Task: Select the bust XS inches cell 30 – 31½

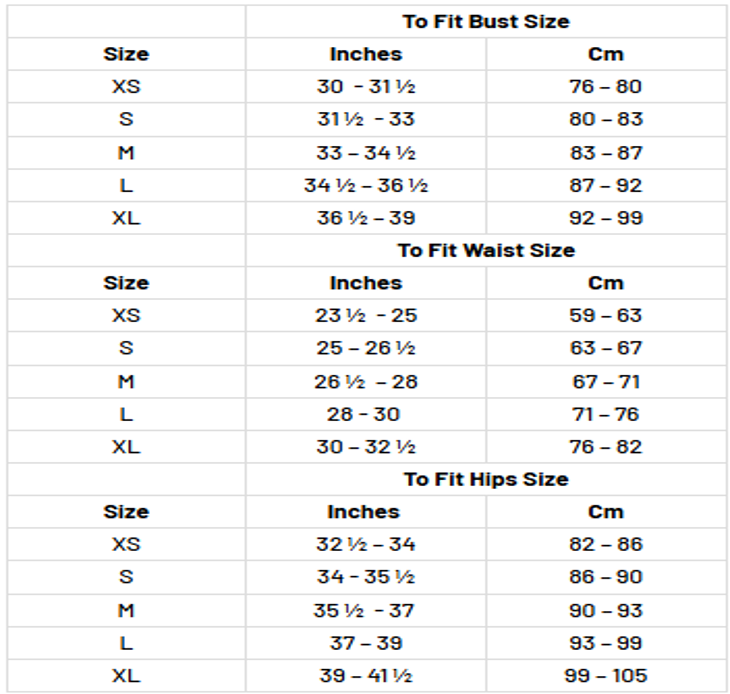Action: click(x=366, y=86)
